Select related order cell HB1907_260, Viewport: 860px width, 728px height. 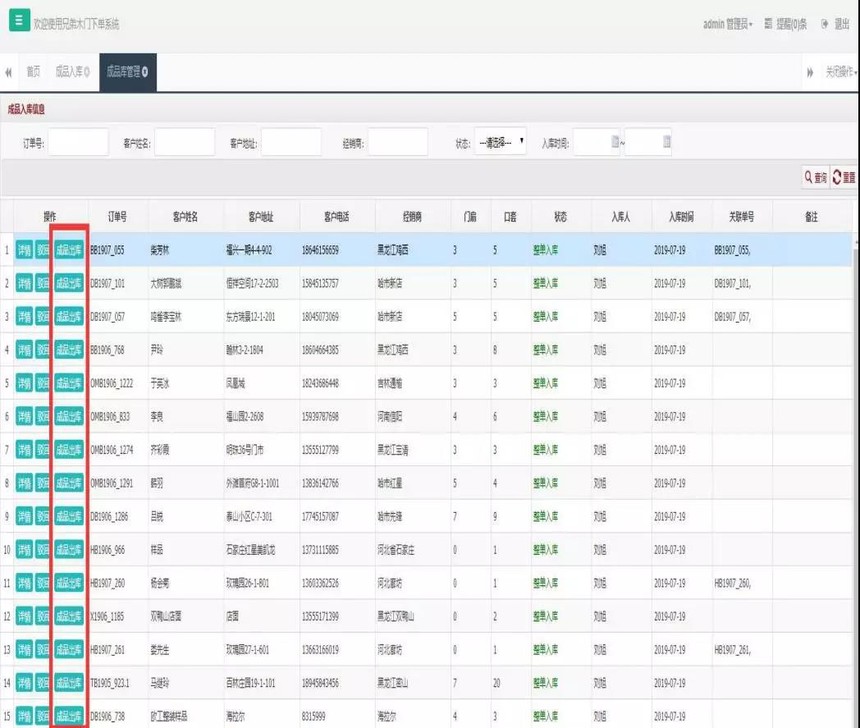[x=733, y=583]
